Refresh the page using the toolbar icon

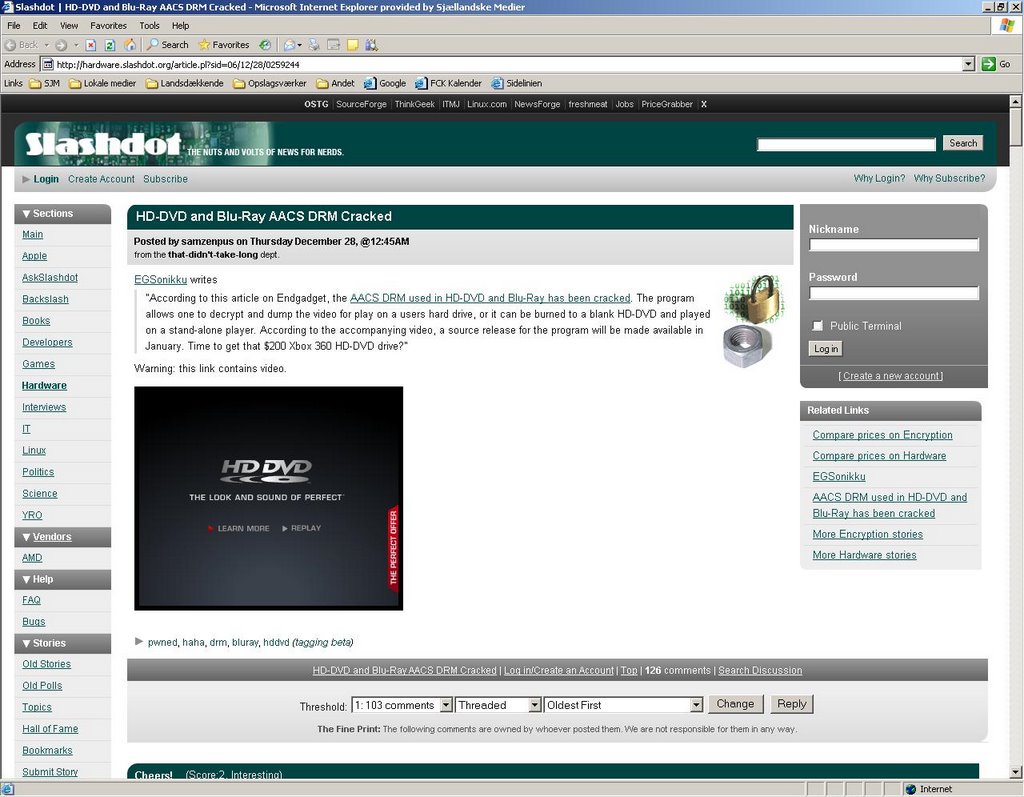tap(110, 45)
